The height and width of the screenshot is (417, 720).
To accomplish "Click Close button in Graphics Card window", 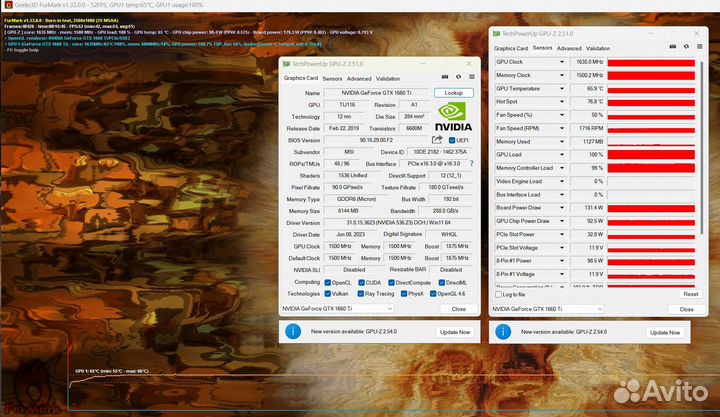I will 459,309.
